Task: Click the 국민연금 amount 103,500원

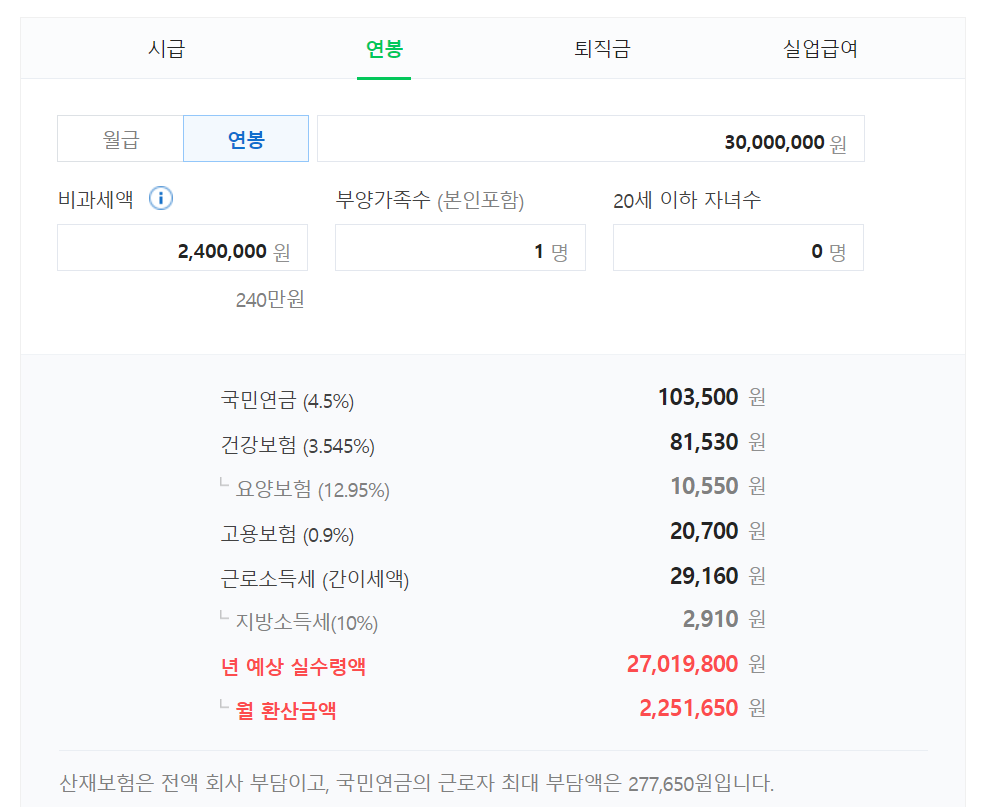Action: [698, 397]
